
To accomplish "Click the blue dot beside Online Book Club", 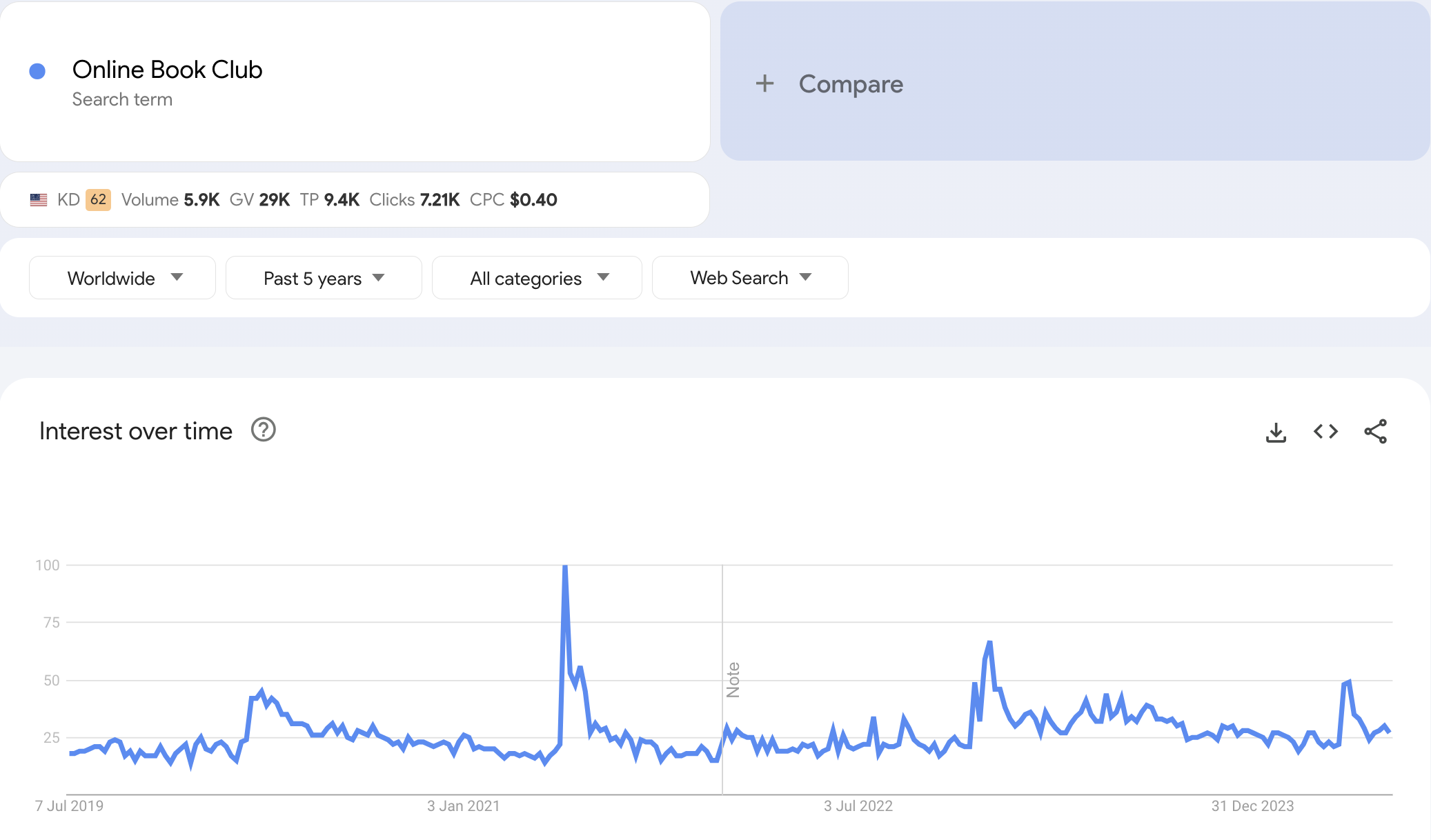I will coord(37,71).
